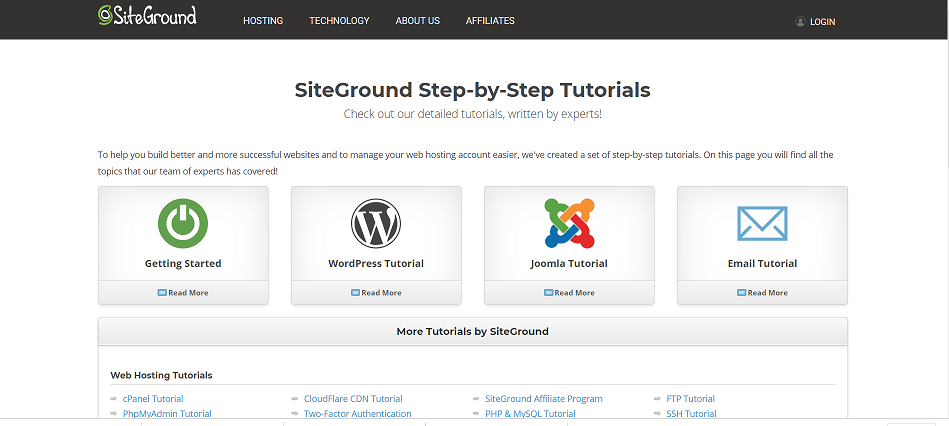
Task: Click the Read More icon under Getting Started
Action: point(162,292)
